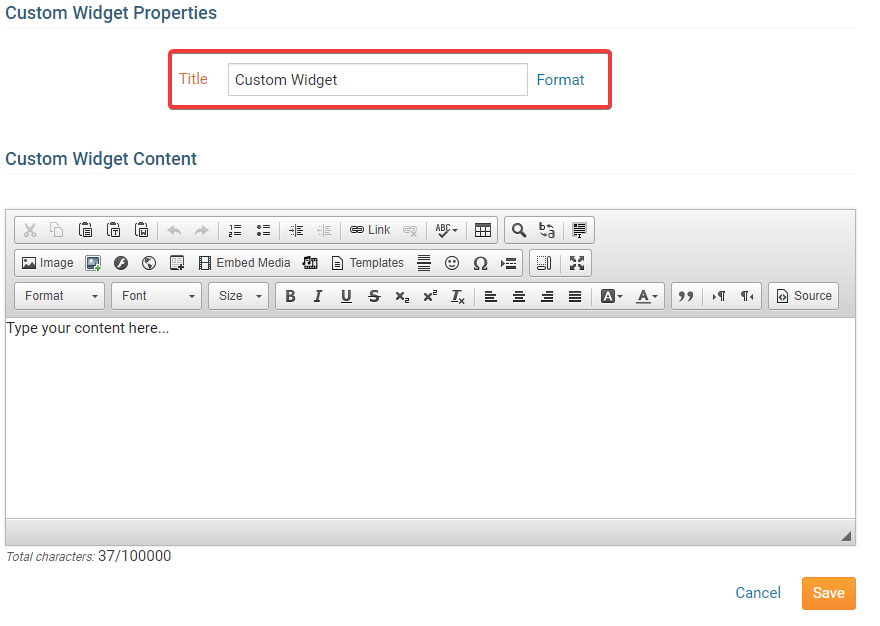This screenshot has height=626, width=880.
Task: Click into the Title input field
Action: point(377,80)
